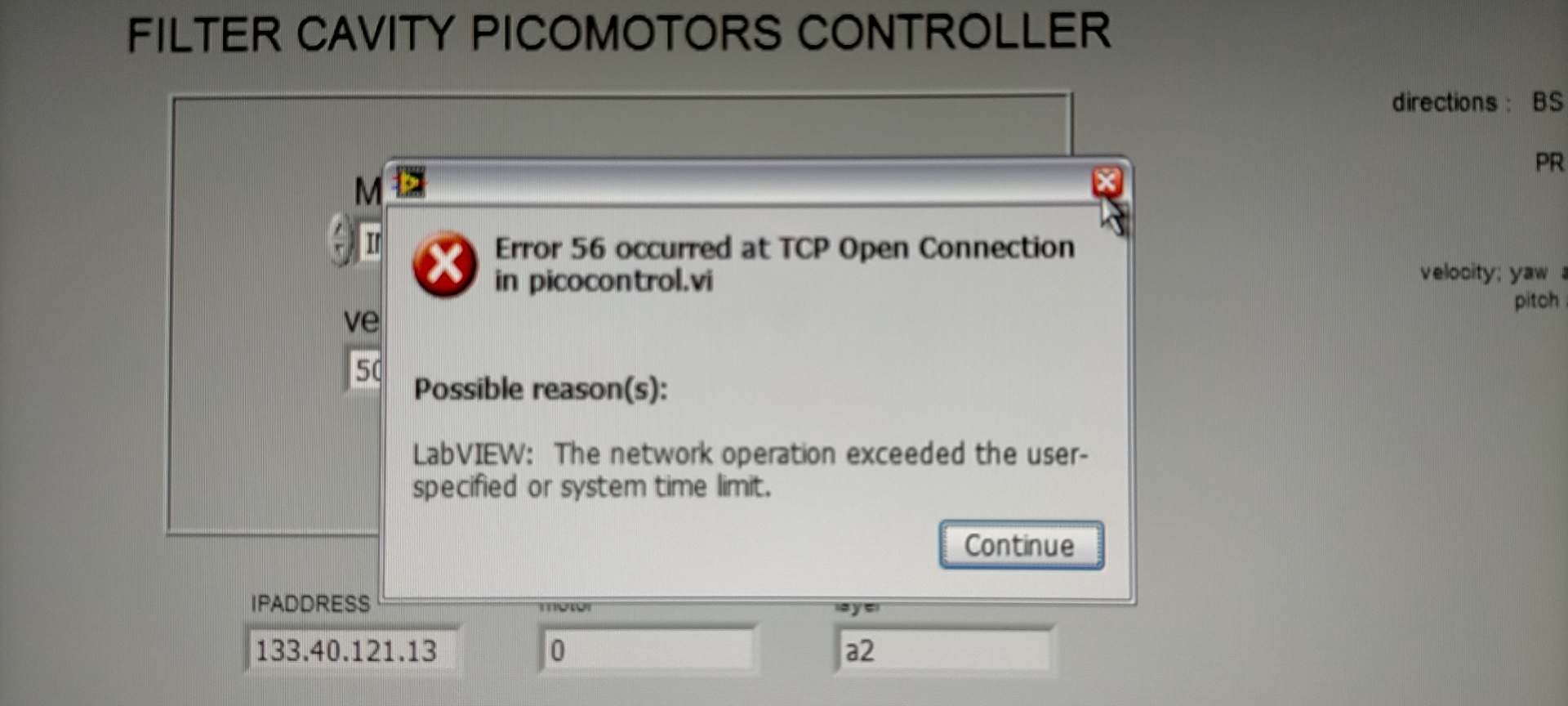The width and height of the screenshot is (1568, 706).
Task: Decrement the stepper's down arrow beside dialog
Action: coord(340,252)
